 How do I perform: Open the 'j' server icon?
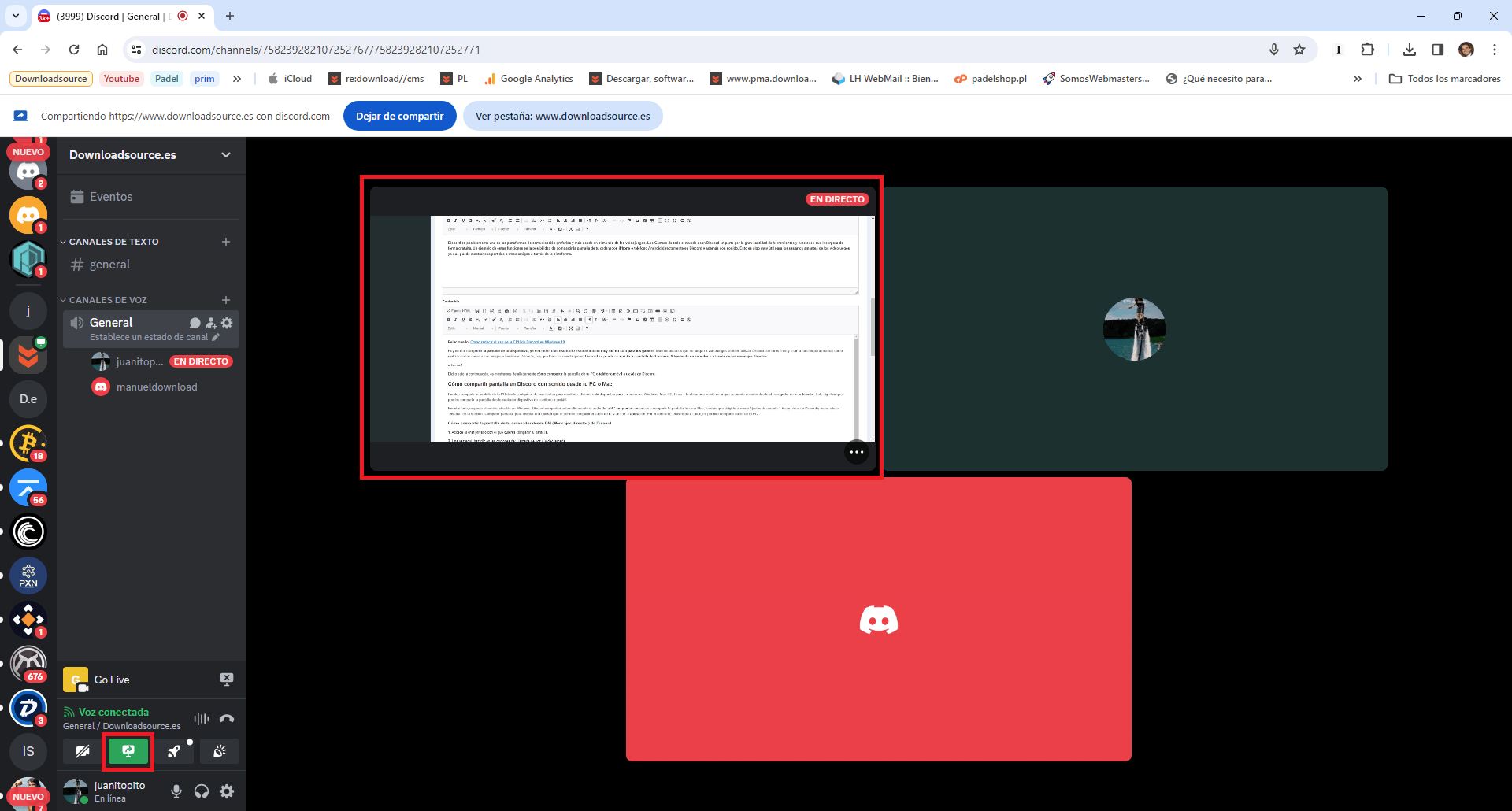28,310
